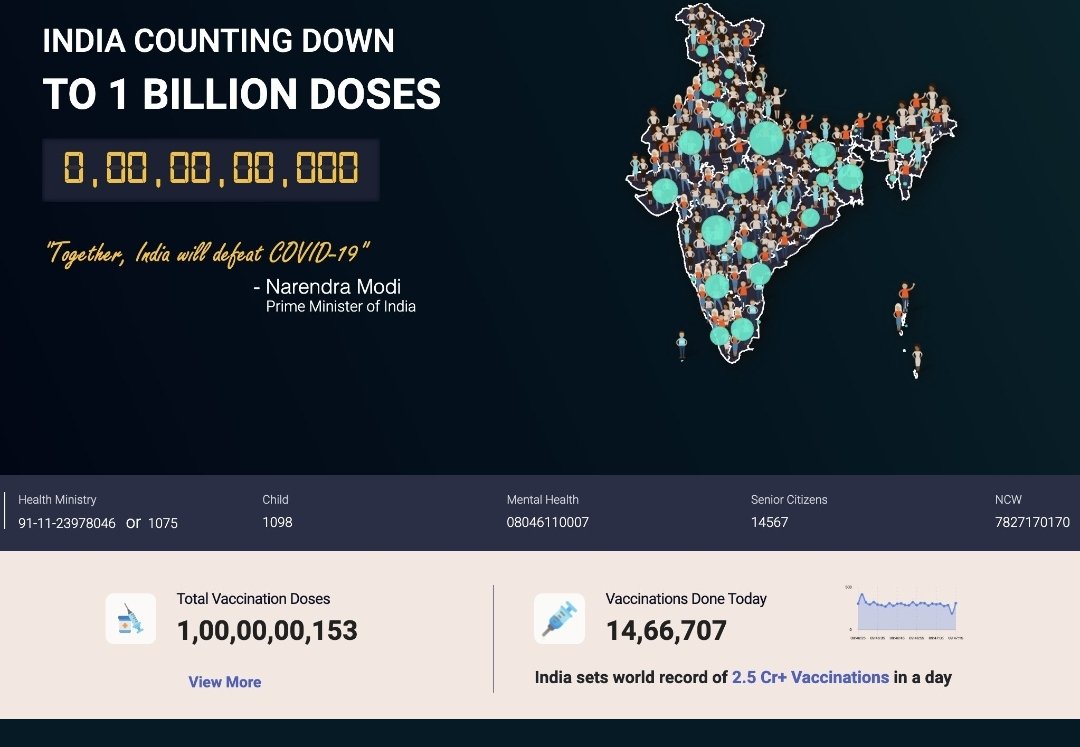Click the syringe icon beside Vaccinations Done Today
The width and height of the screenshot is (1080, 747).
tap(559, 618)
